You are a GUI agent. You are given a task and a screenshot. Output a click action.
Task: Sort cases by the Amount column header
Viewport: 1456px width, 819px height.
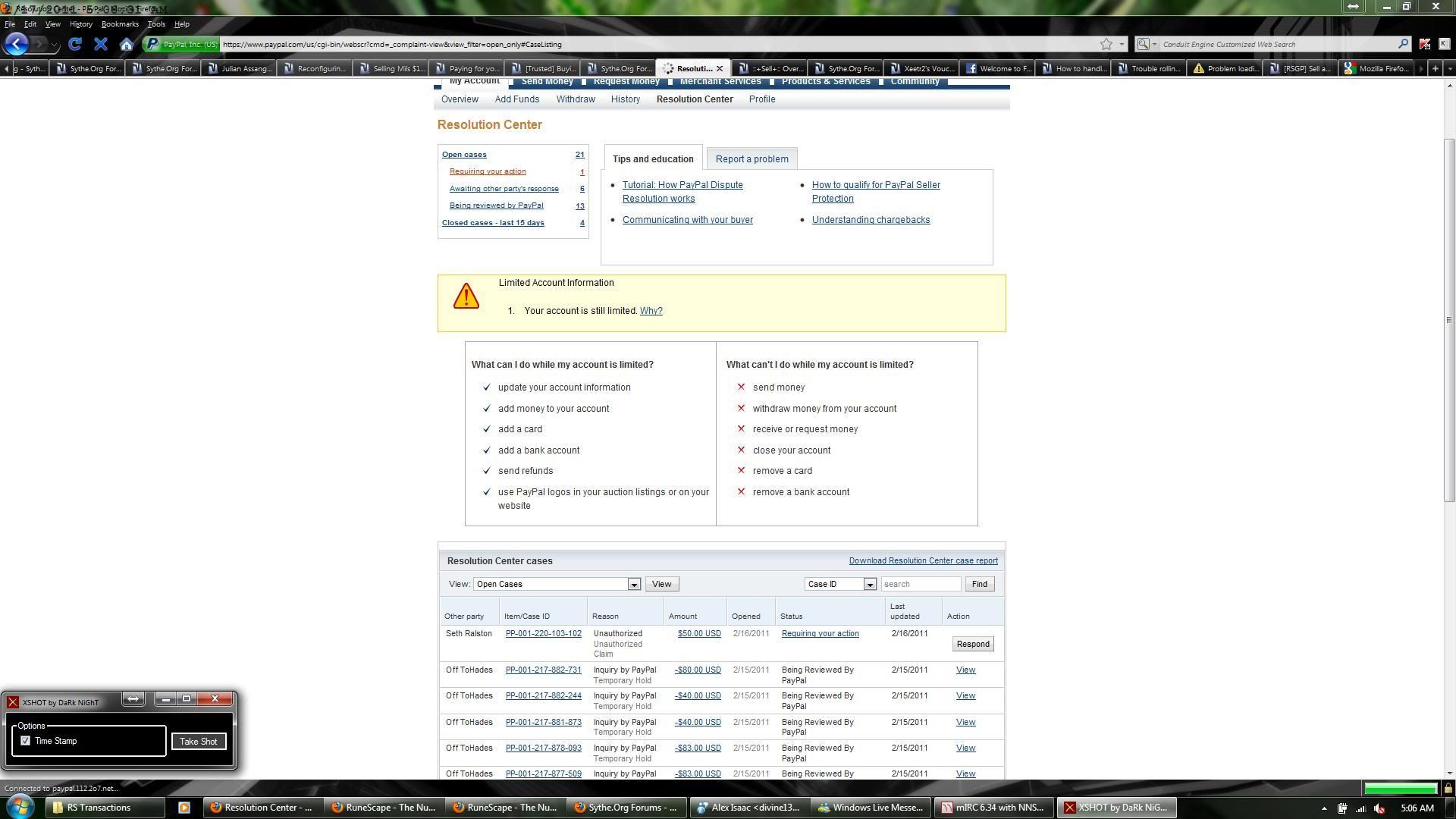point(682,617)
